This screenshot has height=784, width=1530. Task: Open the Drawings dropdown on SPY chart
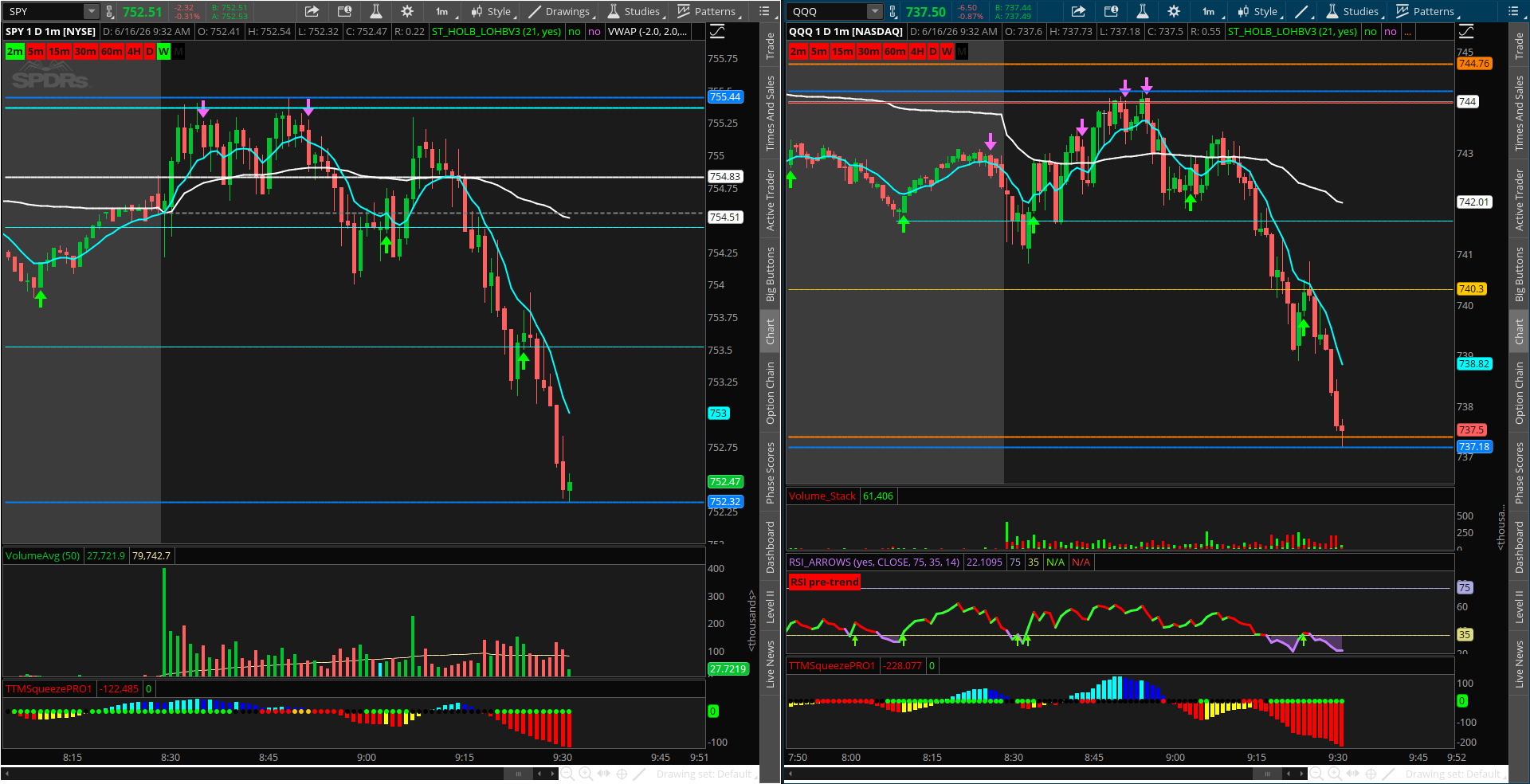561,11
